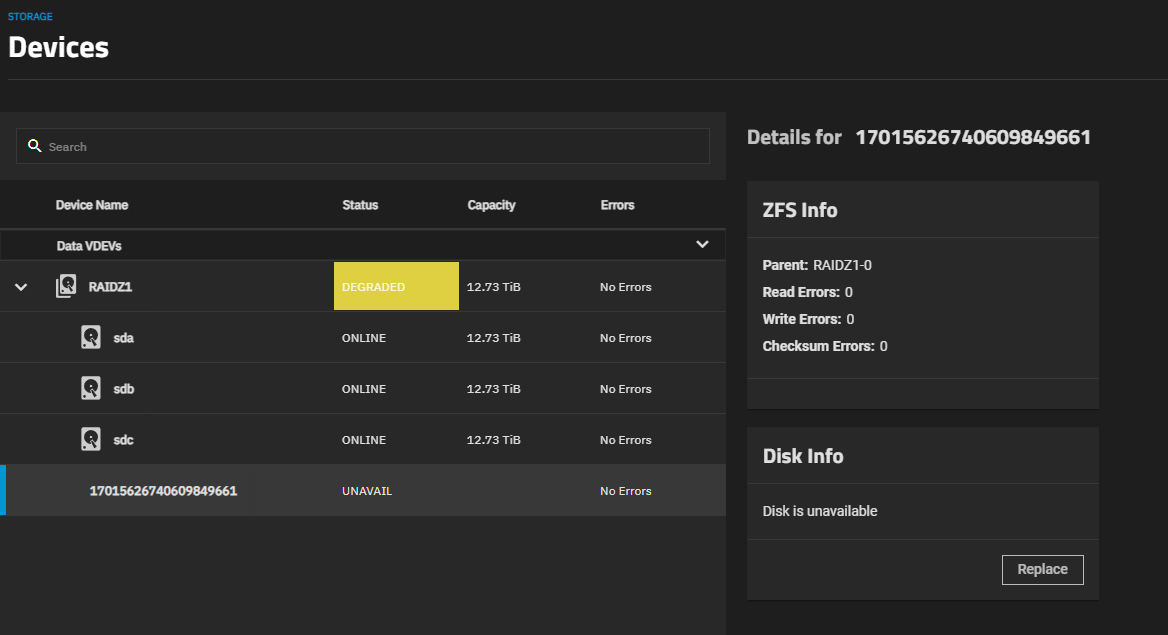Select the sdb device name
The image size is (1168, 635).
coord(124,389)
